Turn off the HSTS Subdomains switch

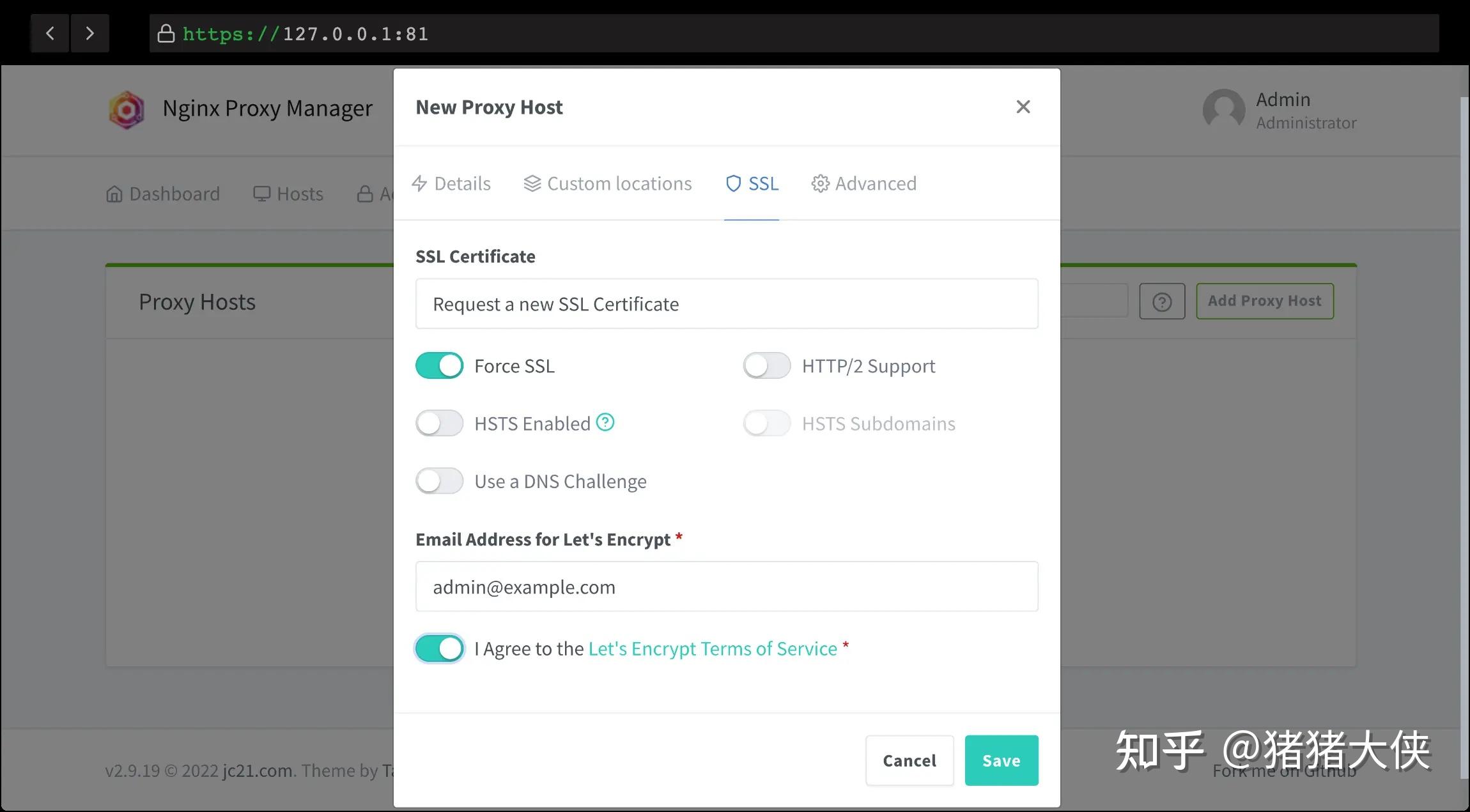tap(766, 422)
